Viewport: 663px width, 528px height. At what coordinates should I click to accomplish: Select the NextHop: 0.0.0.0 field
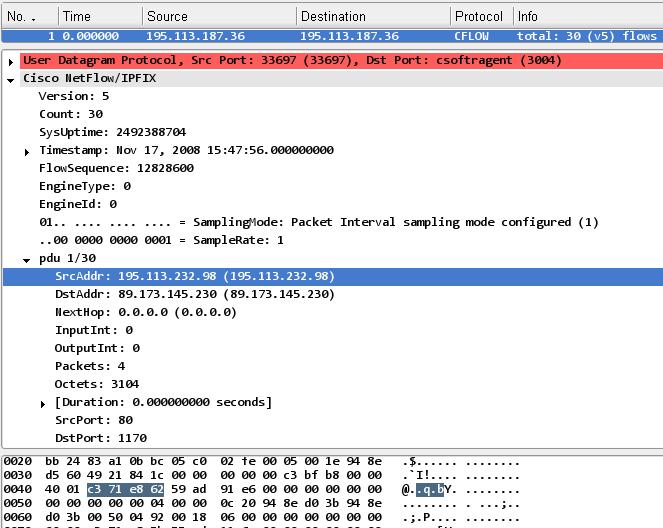click(x=145, y=312)
